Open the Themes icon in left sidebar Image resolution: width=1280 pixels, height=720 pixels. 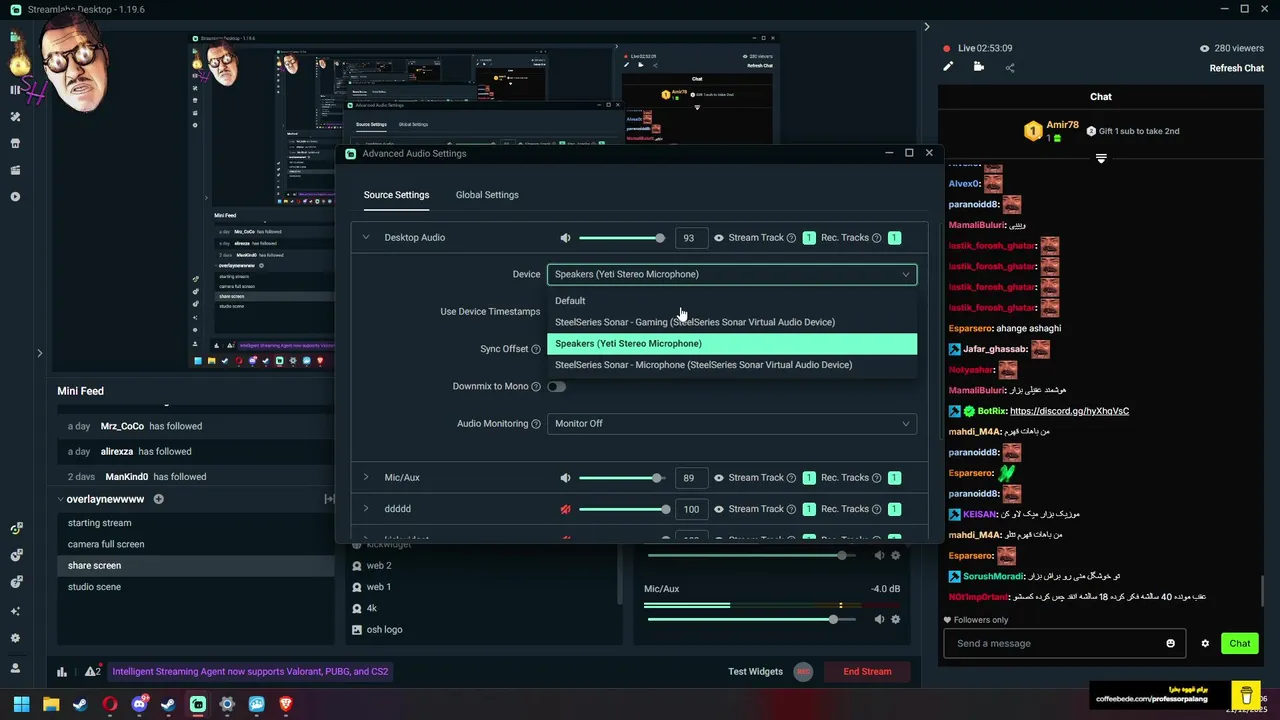pyautogui.click(x=15, y=116)
